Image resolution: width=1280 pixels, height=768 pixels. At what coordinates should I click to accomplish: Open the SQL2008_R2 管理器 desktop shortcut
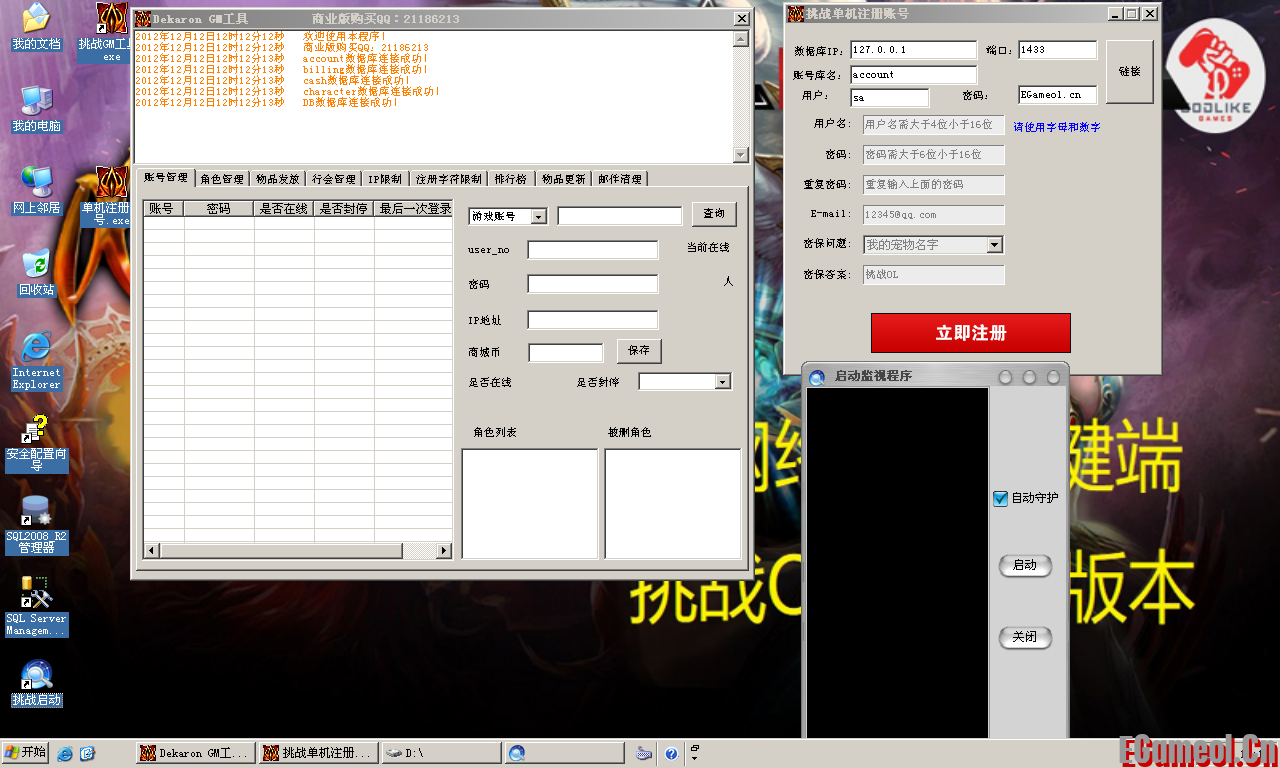click(36, 512)
